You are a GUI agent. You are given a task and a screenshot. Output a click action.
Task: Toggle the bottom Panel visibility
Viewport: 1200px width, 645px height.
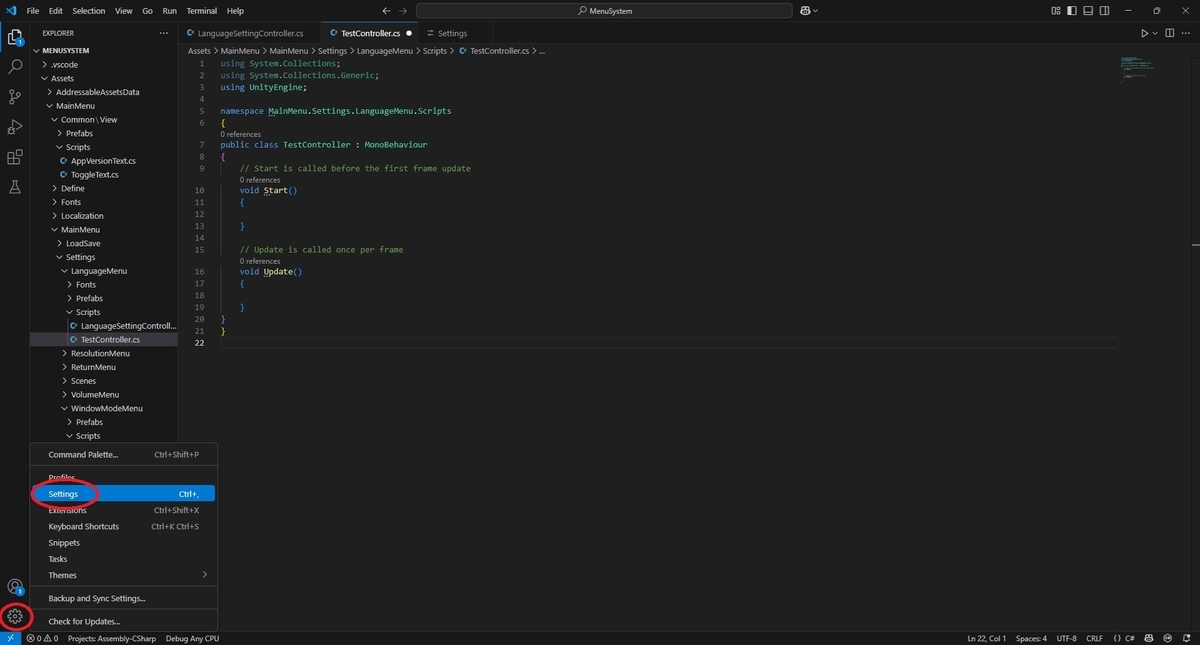(1088, 10)
